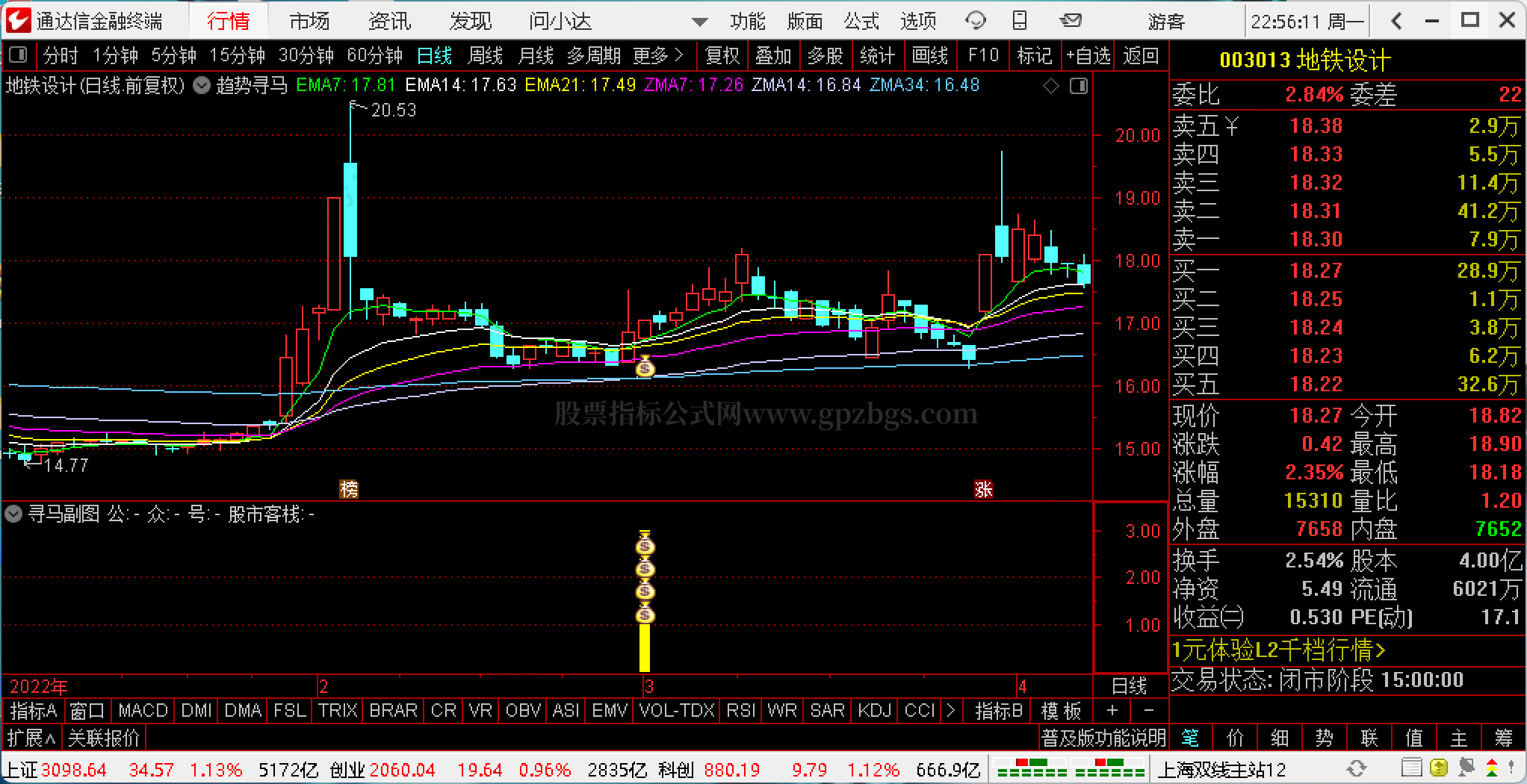This screenshot has width=1527, height=784.
Task: Click the satellite dish icon in status bar
Action: point(1465,768)
